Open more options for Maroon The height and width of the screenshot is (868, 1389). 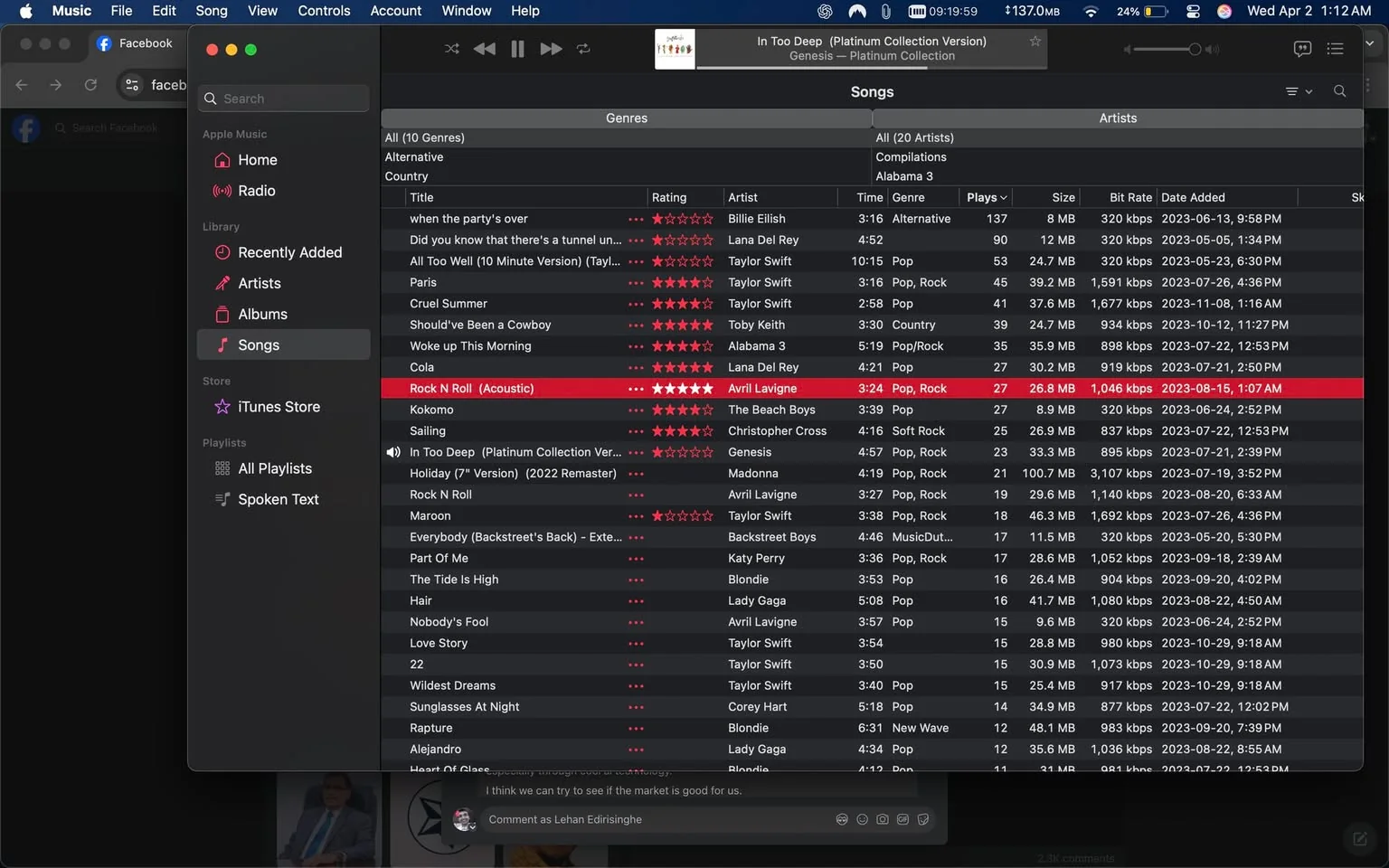coord(636,516)
